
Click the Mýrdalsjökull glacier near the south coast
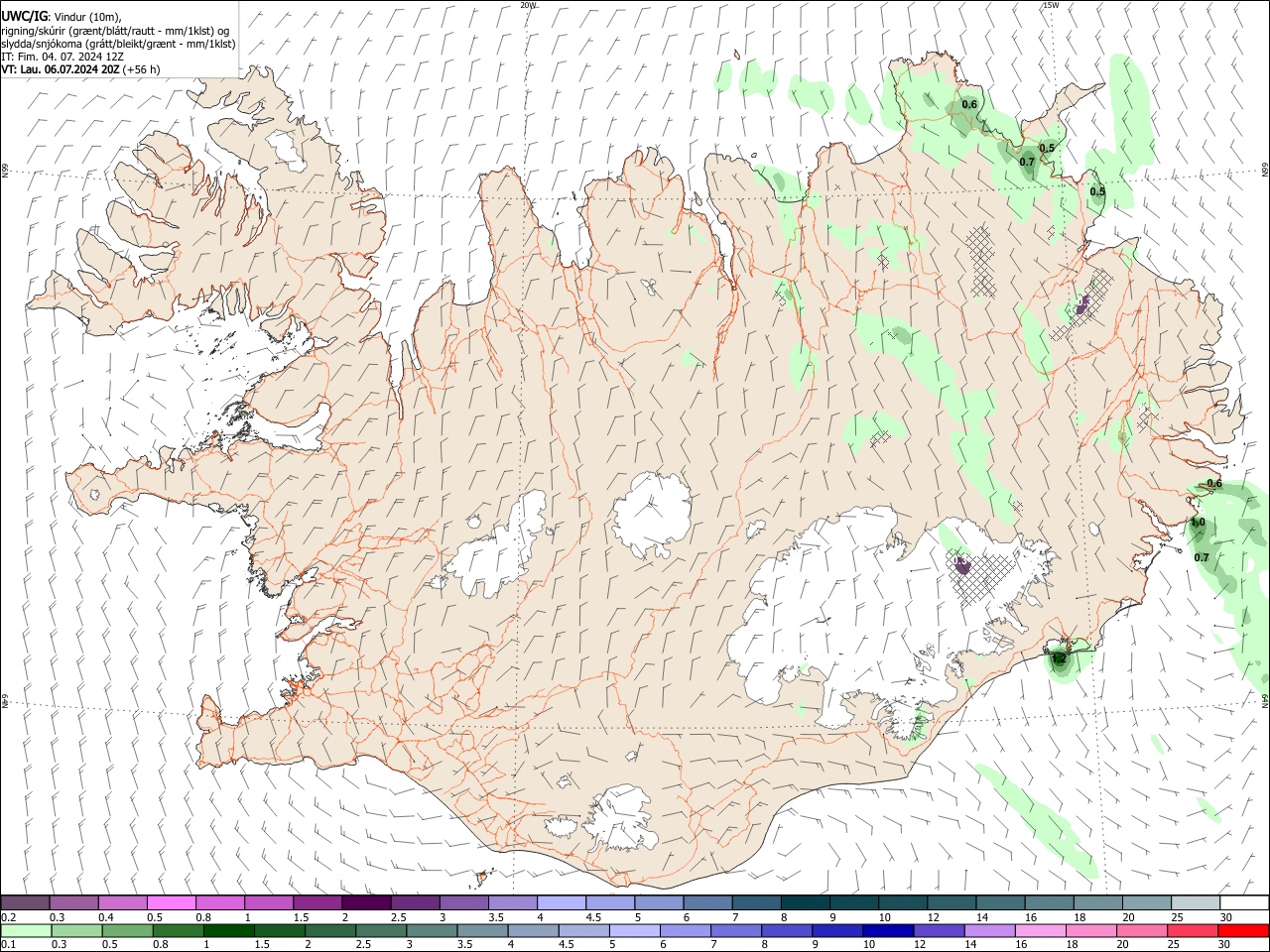click(620, 818)
